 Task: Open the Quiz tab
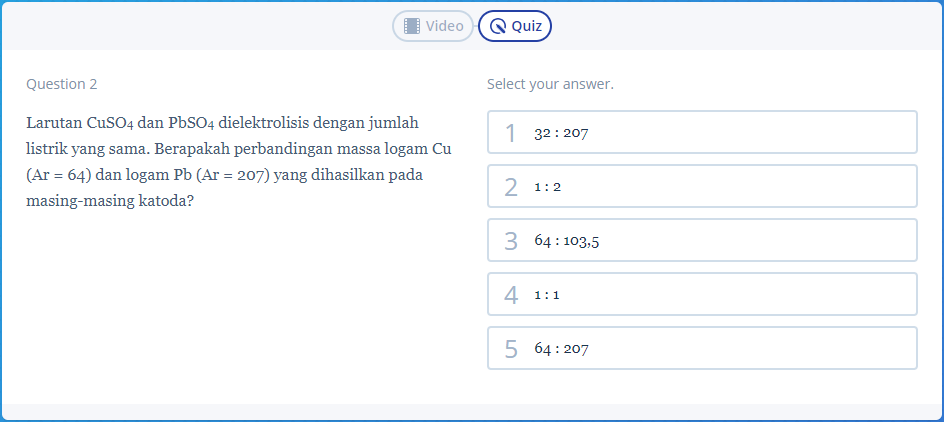point(515,26)
